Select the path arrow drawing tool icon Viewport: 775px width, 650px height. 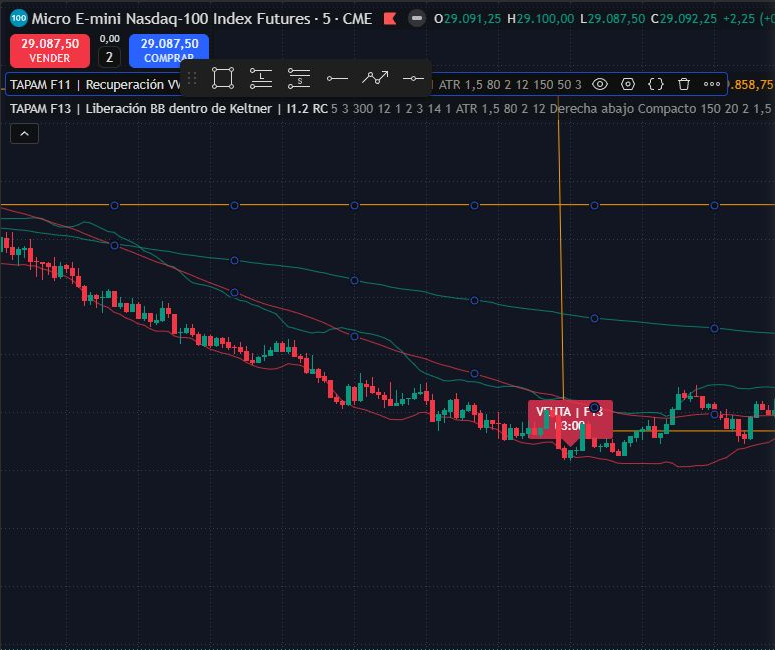(375, 78)
